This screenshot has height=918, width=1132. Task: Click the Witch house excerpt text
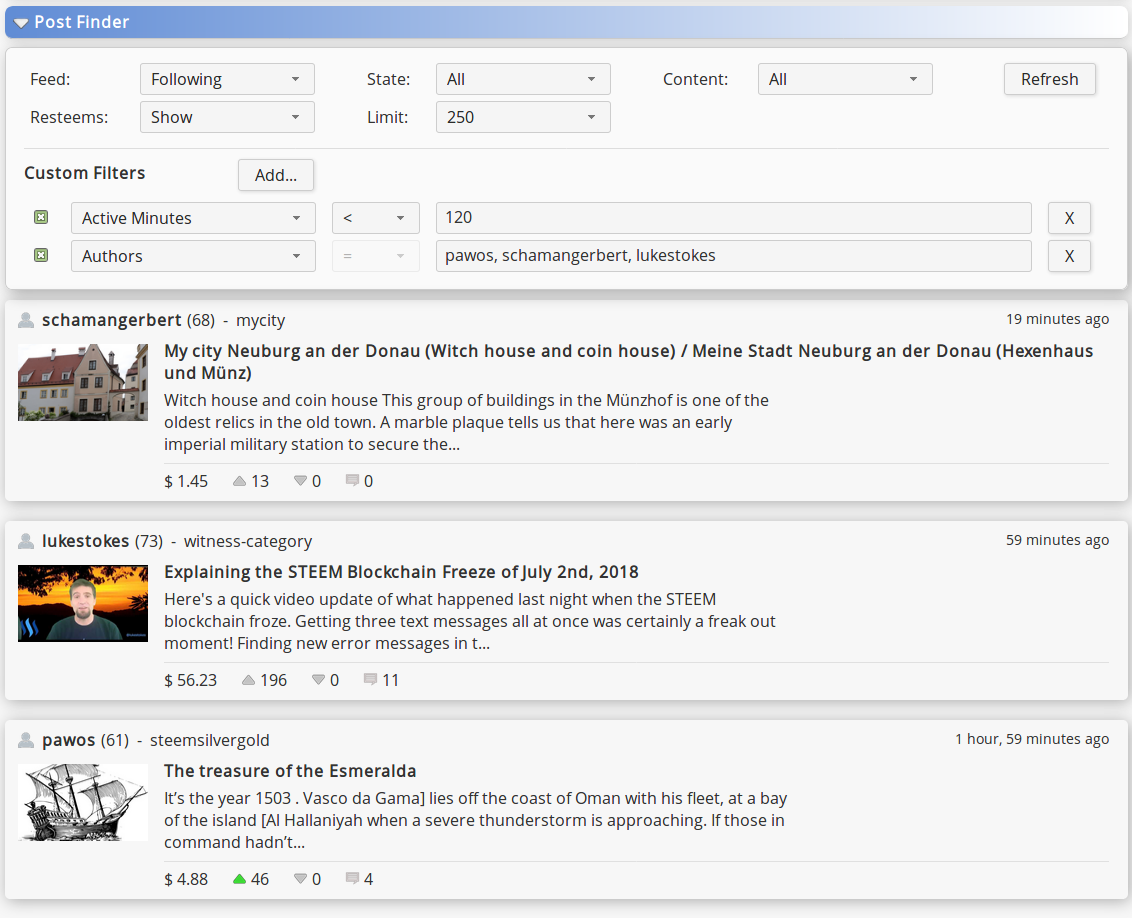(466, 423)
